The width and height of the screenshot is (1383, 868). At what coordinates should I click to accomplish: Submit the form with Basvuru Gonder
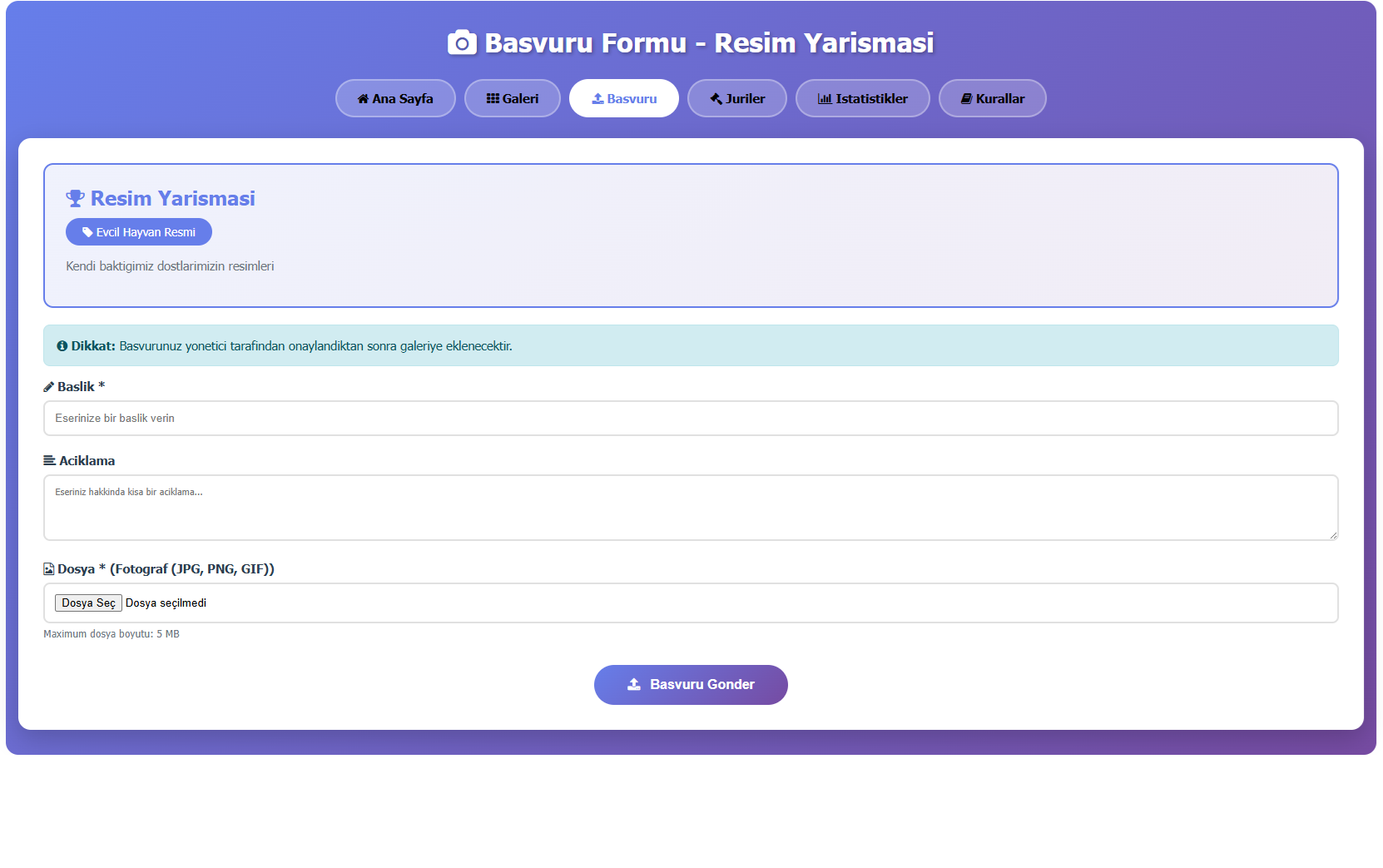coord(691,685)
